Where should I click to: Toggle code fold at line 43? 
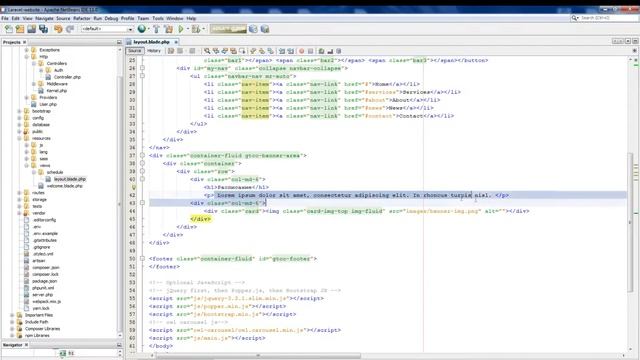142,203
